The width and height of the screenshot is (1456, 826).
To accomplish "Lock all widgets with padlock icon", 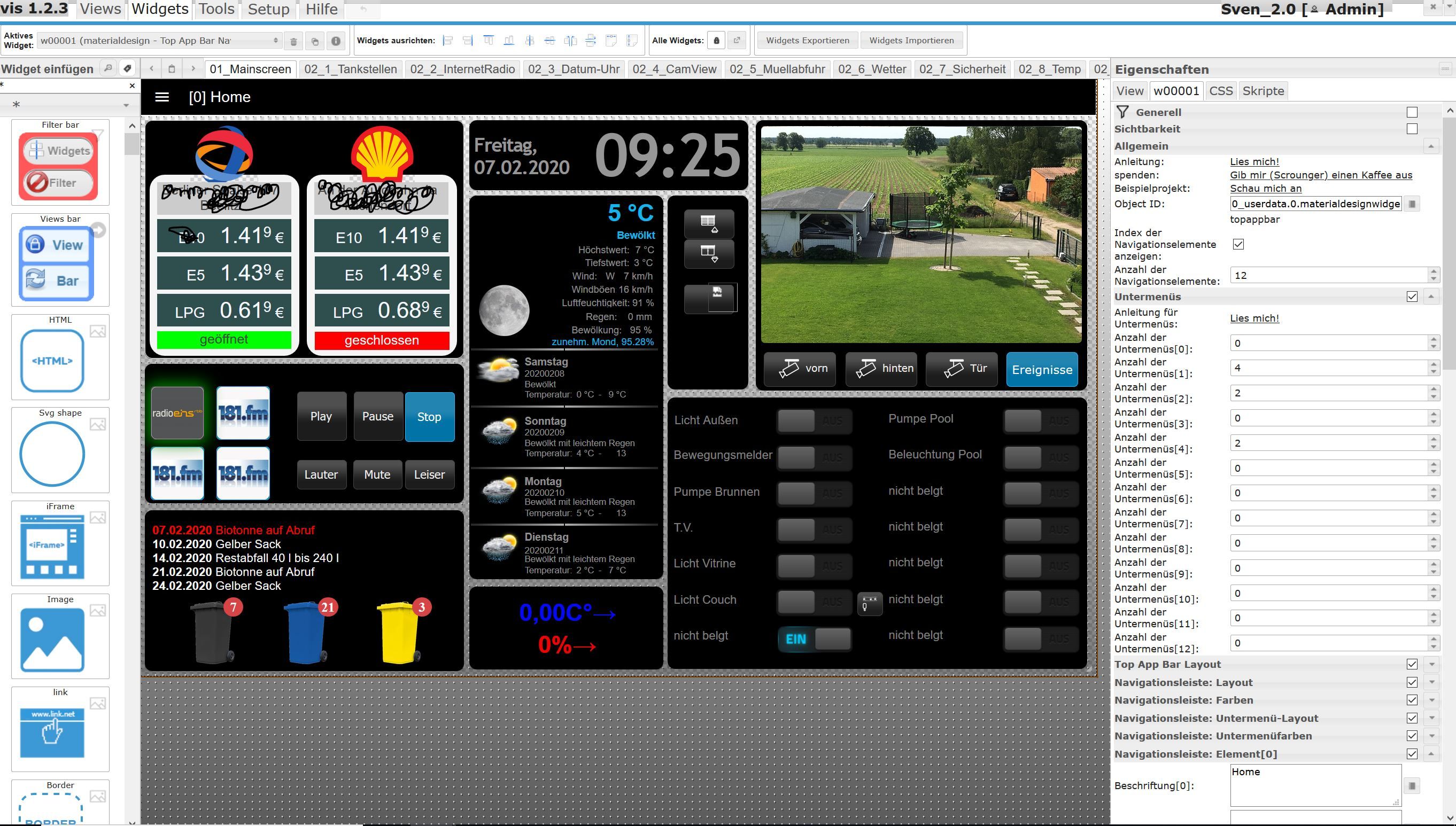I will click(x=716, y=40).
